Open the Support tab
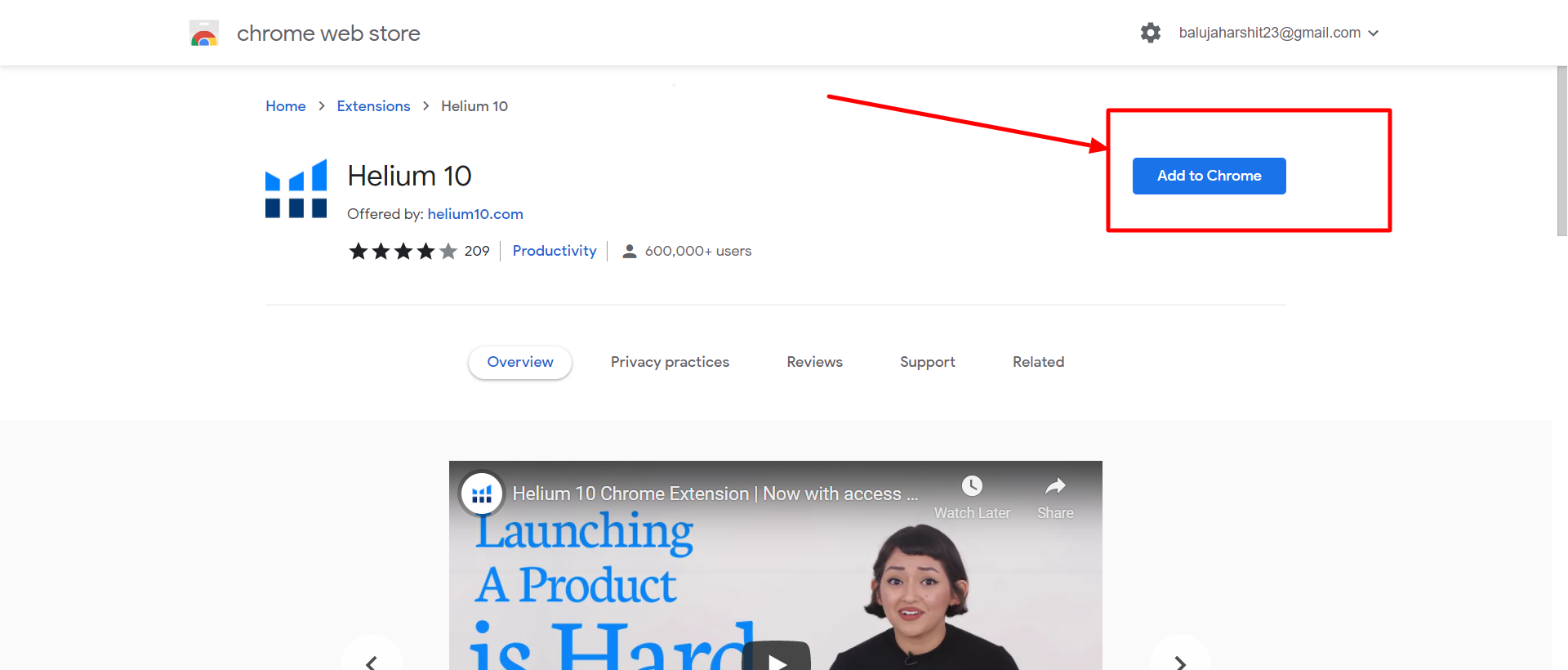The image size is (1568, 670). coord(927,362)
